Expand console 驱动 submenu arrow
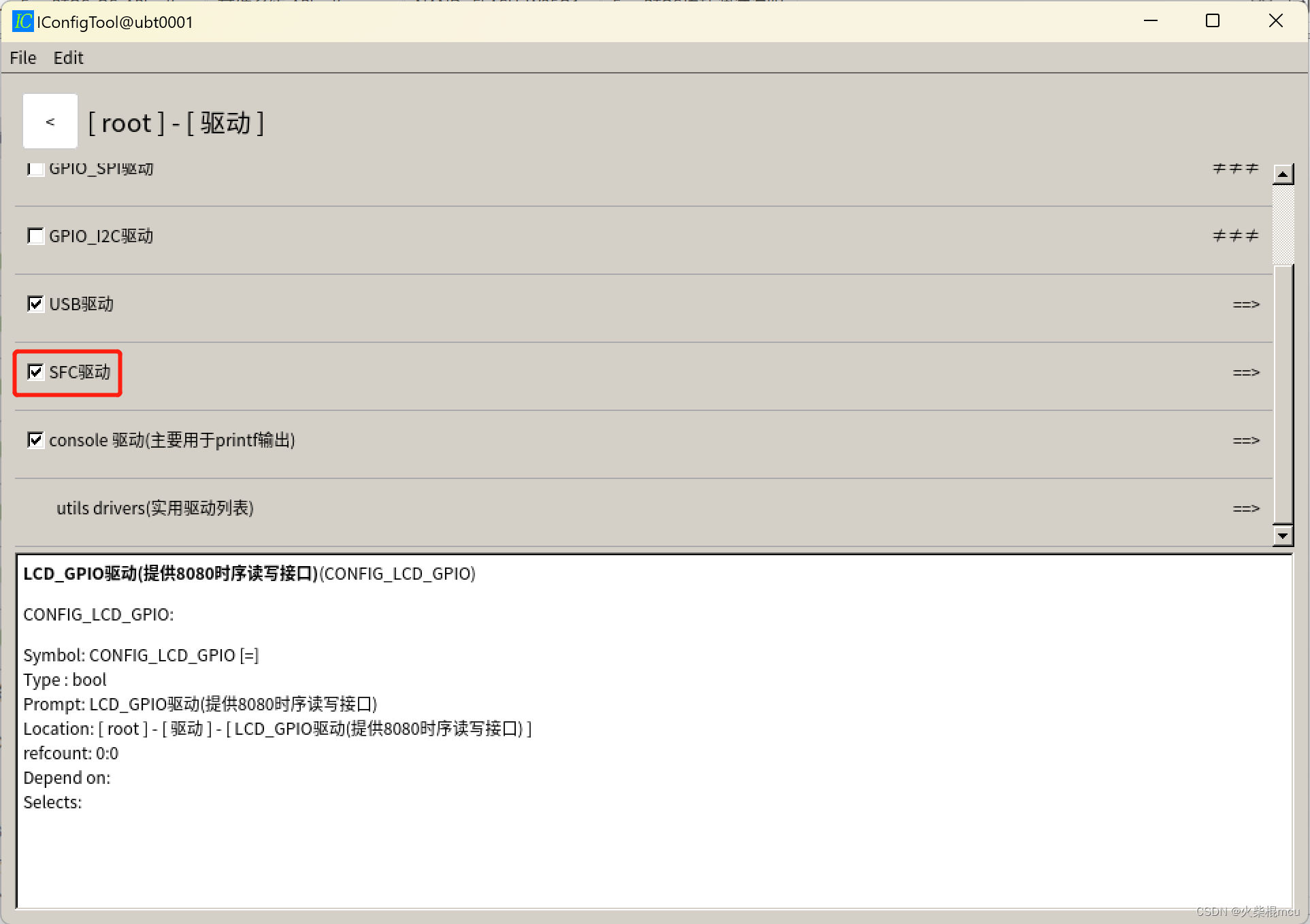This screenshot has height=924, width=1310. pyautogui.click(x=1245, y=441)
